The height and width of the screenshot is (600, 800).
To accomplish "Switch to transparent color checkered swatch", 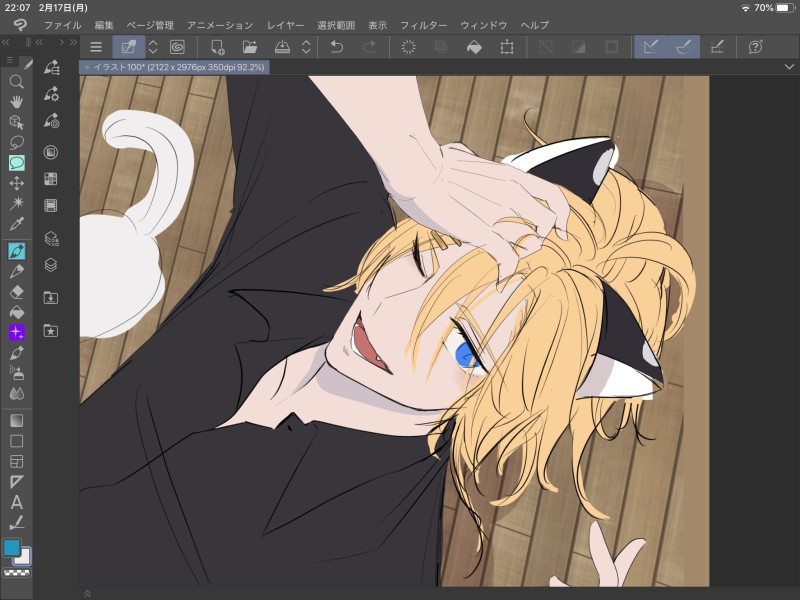I will point(17,573).
